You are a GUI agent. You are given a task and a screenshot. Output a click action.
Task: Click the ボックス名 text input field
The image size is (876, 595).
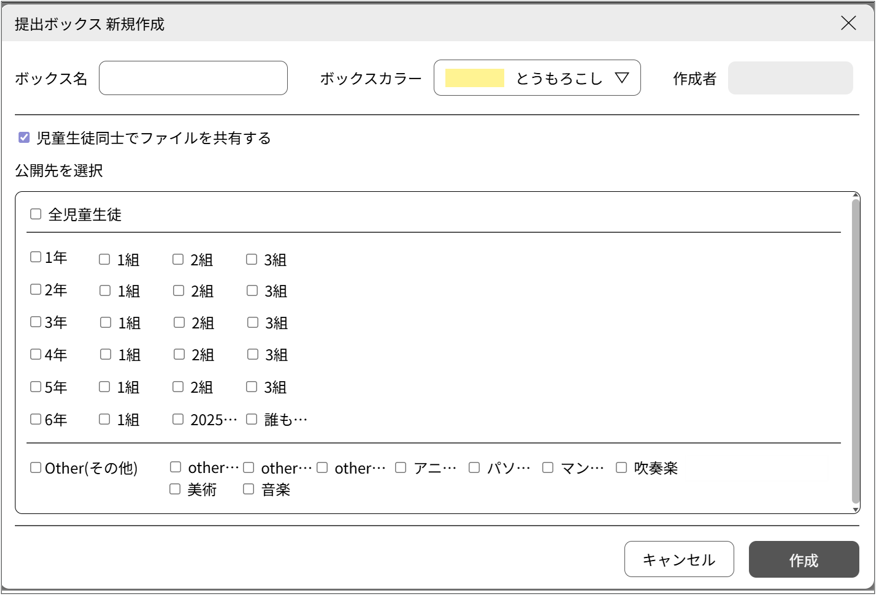click(x=193, y=78)
